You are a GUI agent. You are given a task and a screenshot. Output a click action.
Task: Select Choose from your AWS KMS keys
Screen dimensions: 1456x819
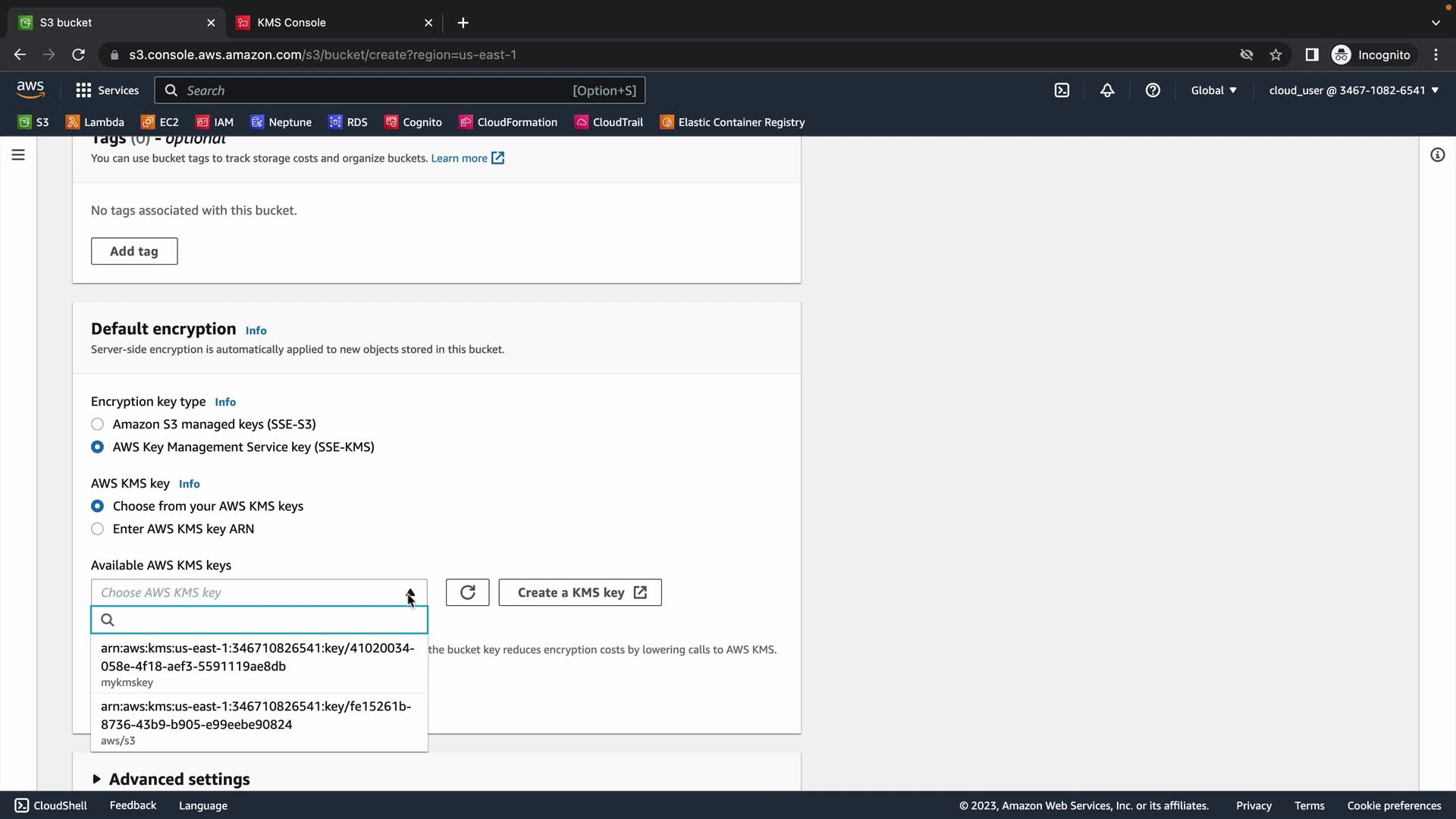97,506
